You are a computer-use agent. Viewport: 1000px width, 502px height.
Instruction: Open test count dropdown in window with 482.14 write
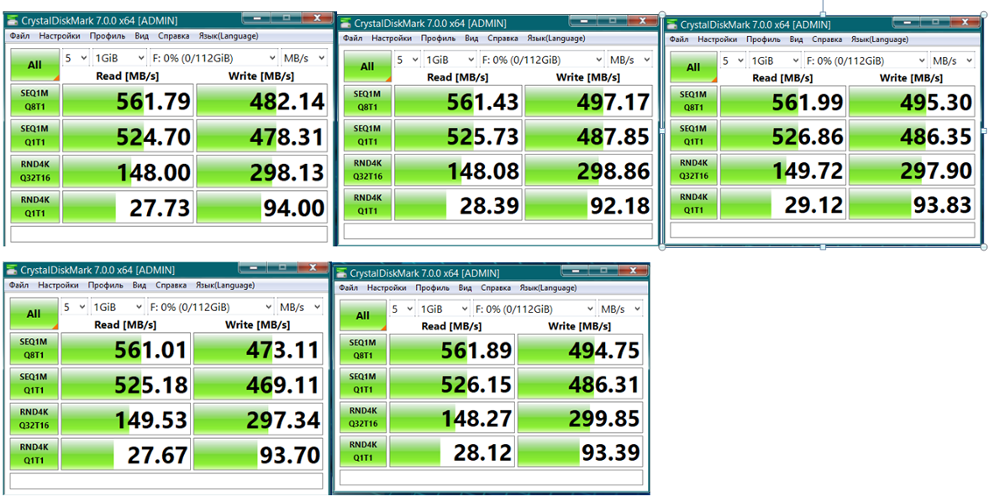75,58
